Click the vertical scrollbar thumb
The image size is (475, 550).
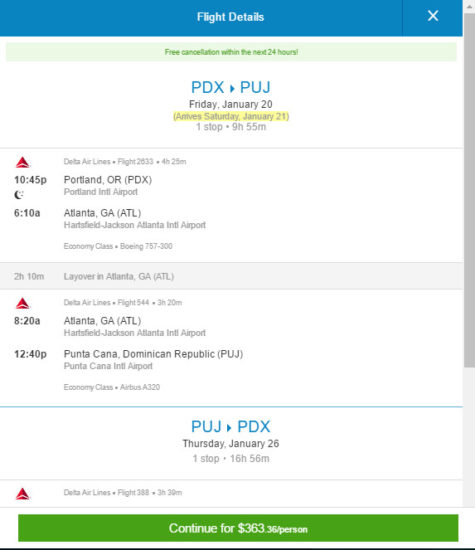point(469,189)
